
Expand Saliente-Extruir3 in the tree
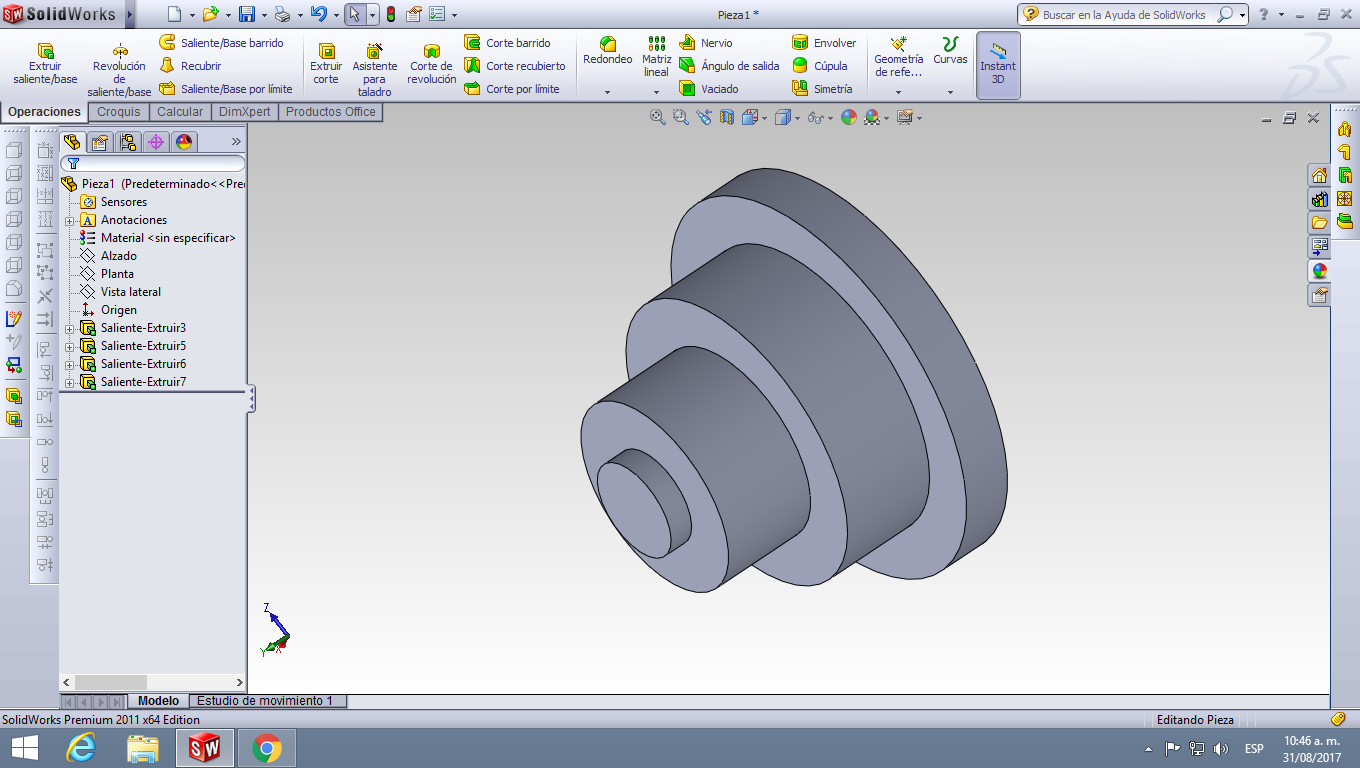coord(68,327)
